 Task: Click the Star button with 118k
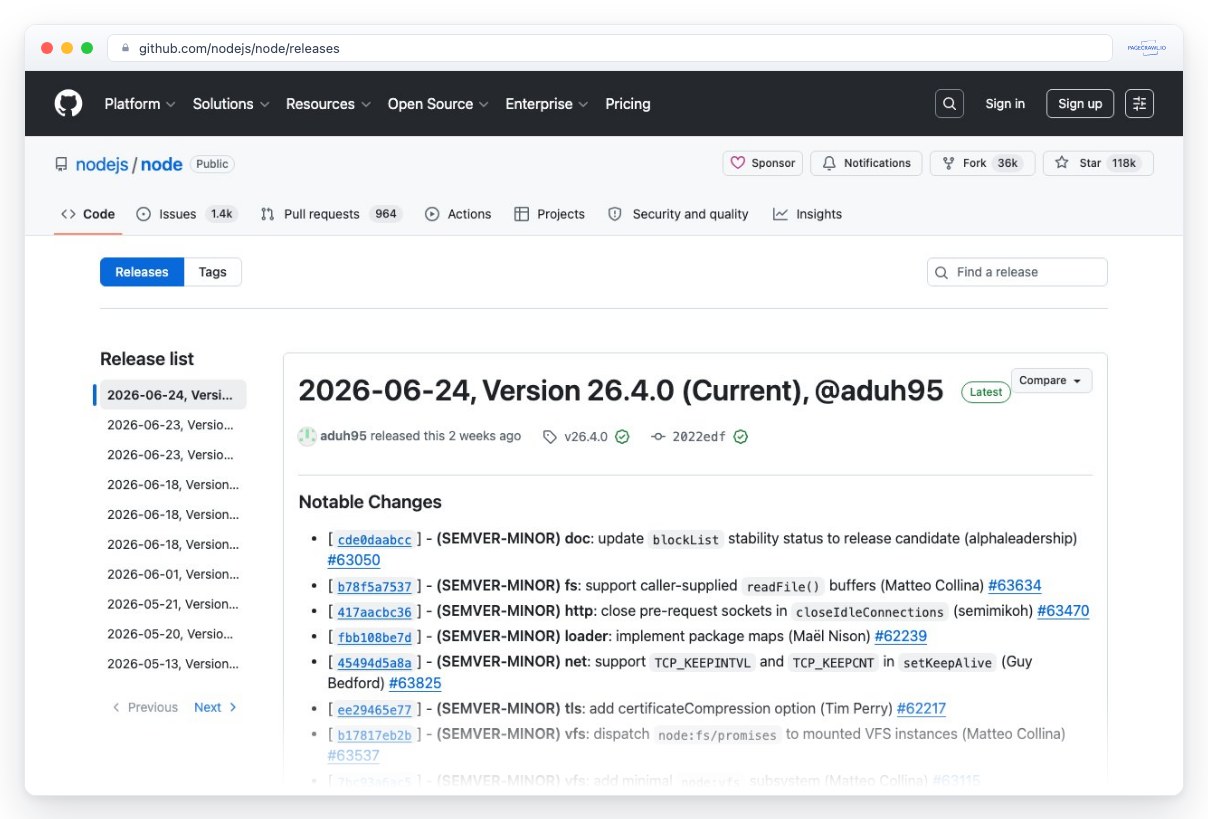pos(1098,163)
